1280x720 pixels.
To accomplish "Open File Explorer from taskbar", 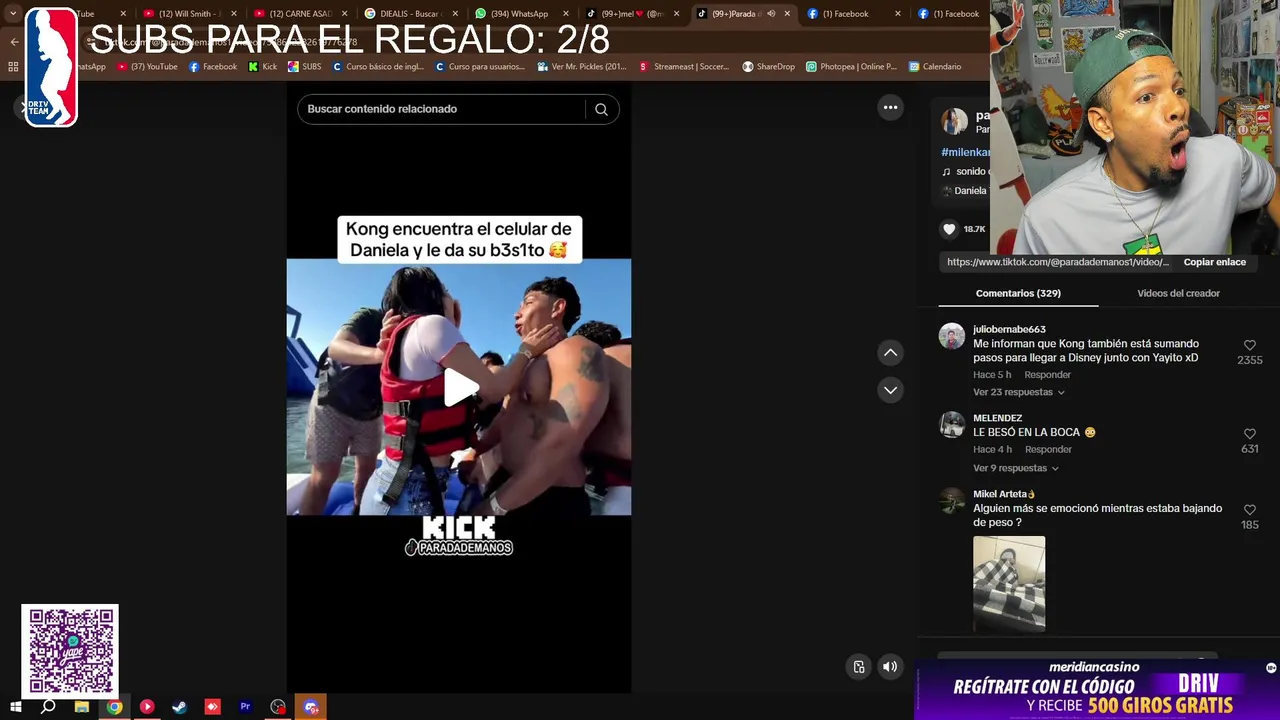I will click(82, 707).
